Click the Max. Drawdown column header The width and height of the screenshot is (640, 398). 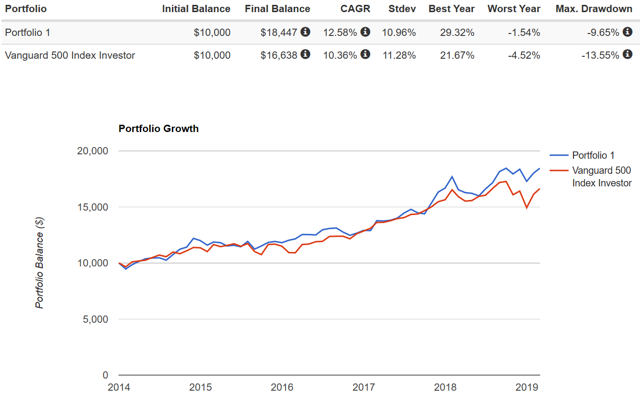(594, 9)
